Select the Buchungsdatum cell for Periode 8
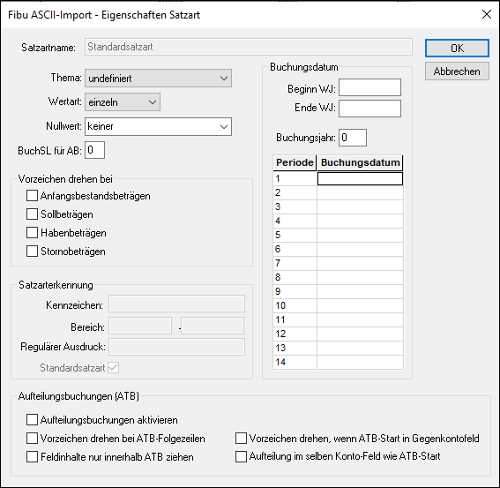Screen dimensions: 500x488 pyautogui.click(x=360, y=277)
